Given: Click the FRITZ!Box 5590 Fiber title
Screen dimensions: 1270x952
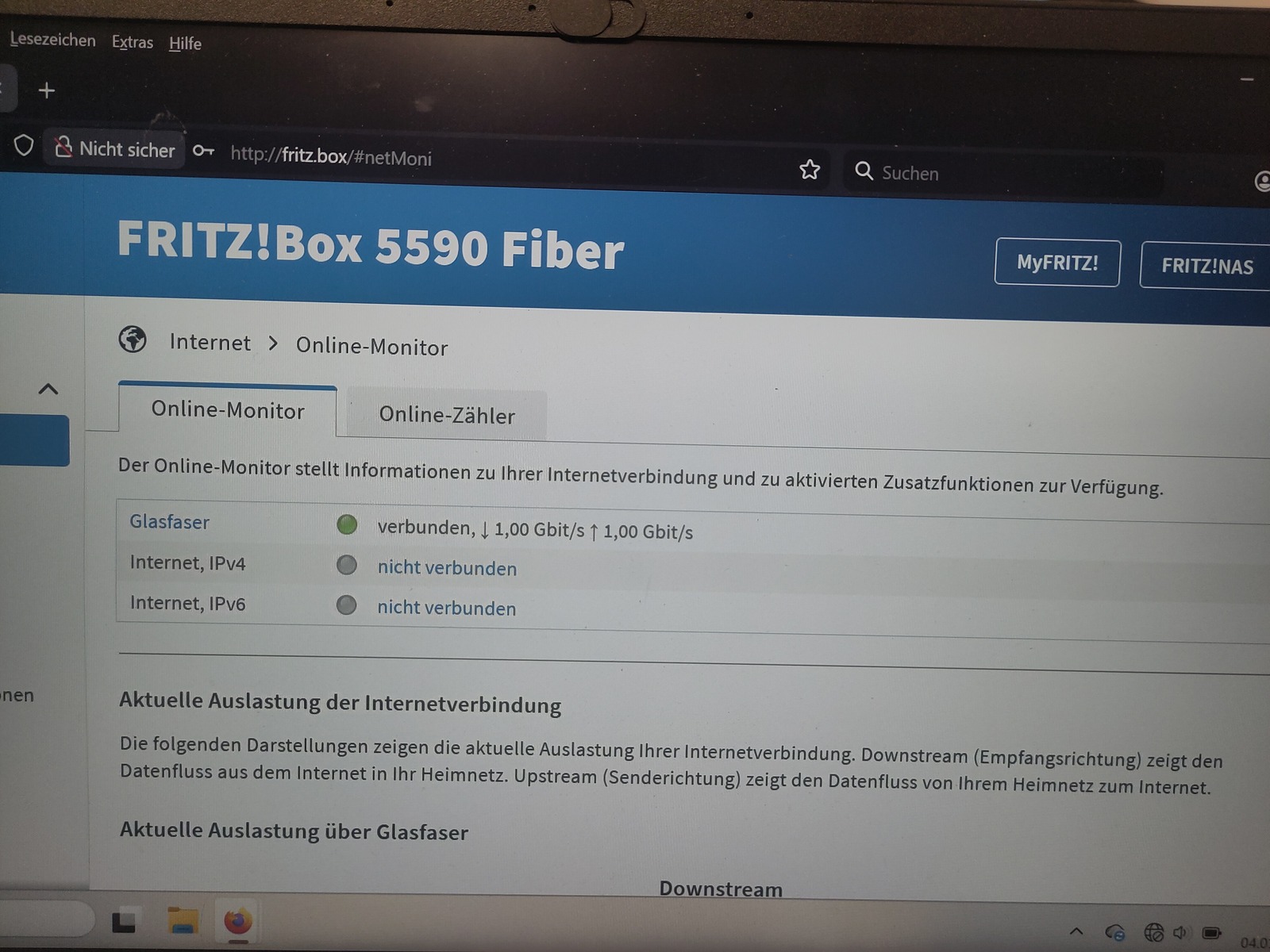Looking at the screenshot, I should [371, 244].
